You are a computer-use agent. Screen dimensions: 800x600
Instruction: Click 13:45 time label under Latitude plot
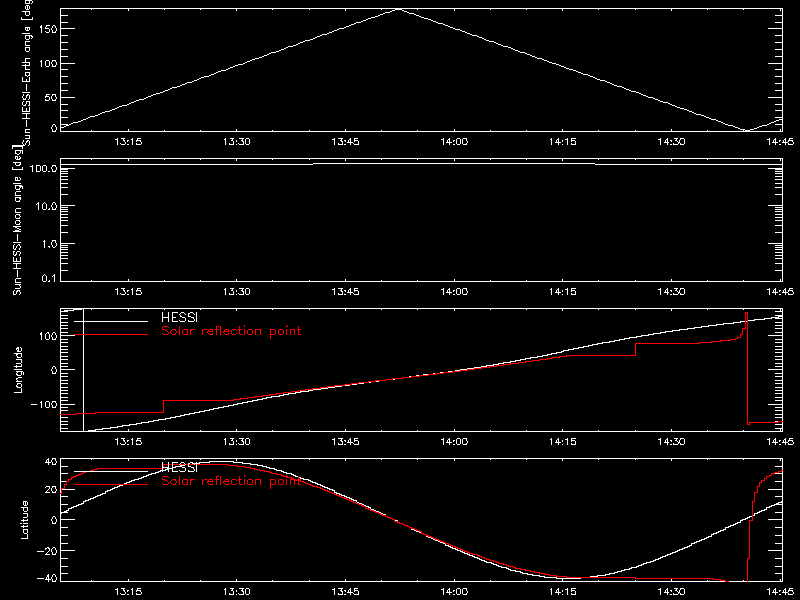345,592
